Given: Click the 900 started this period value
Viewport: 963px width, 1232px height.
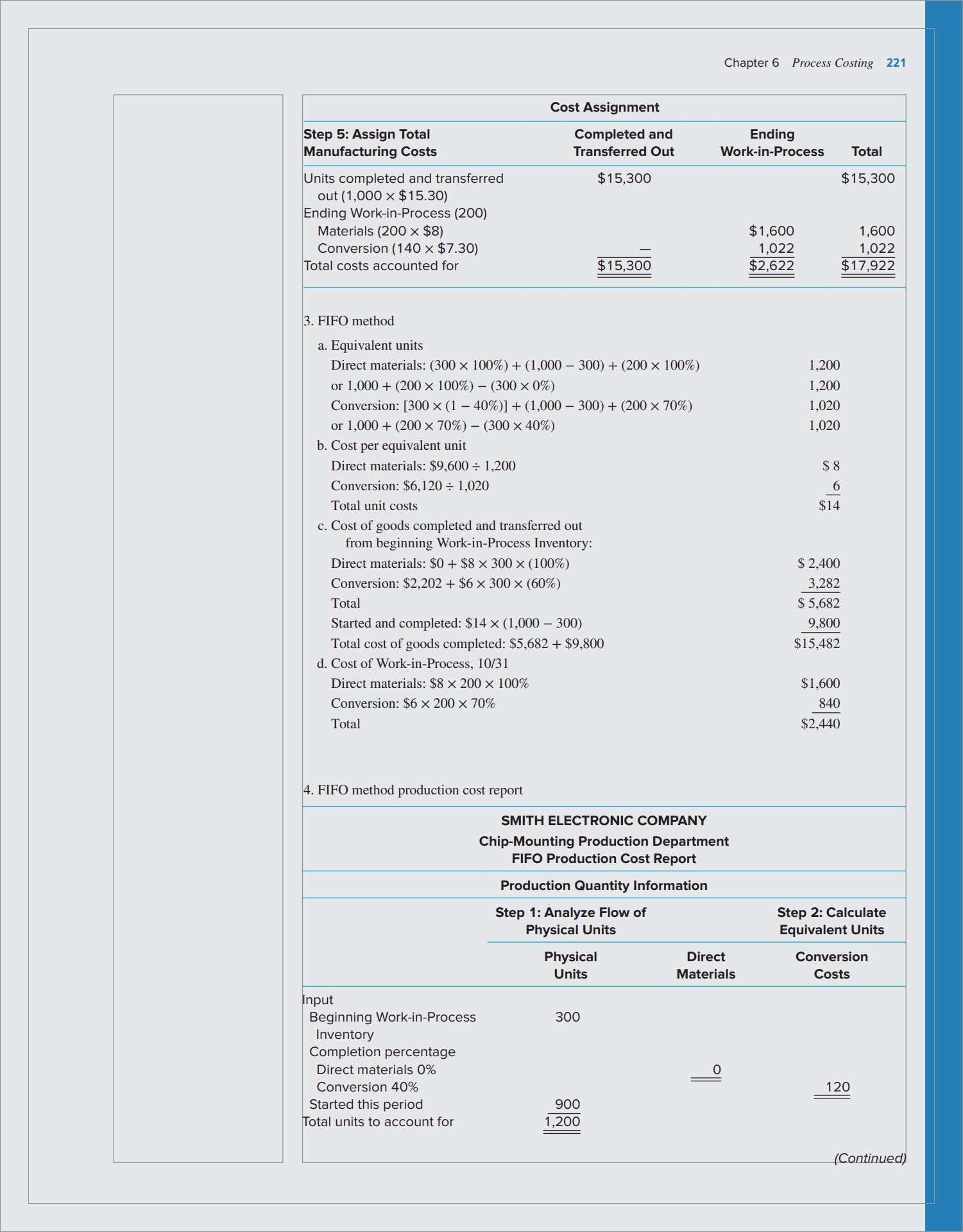Looking at the screenshot, I should click(567, 1104).
